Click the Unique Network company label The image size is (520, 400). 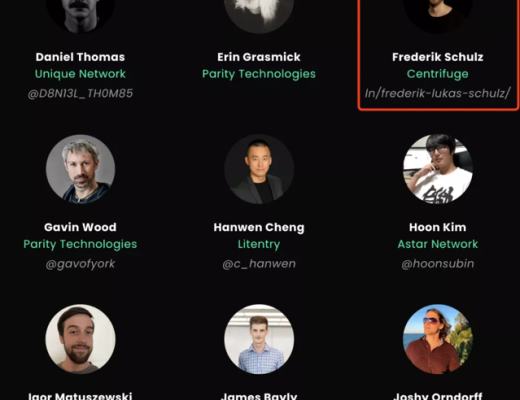(80, 74)
